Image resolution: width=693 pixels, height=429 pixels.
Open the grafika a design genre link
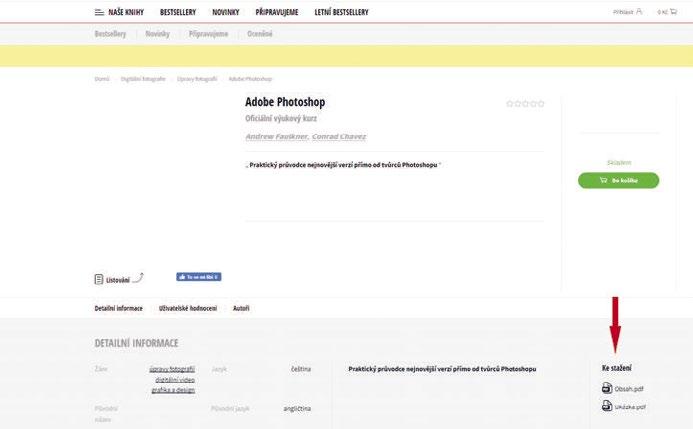pyautogui.click(x=173, y=390)
